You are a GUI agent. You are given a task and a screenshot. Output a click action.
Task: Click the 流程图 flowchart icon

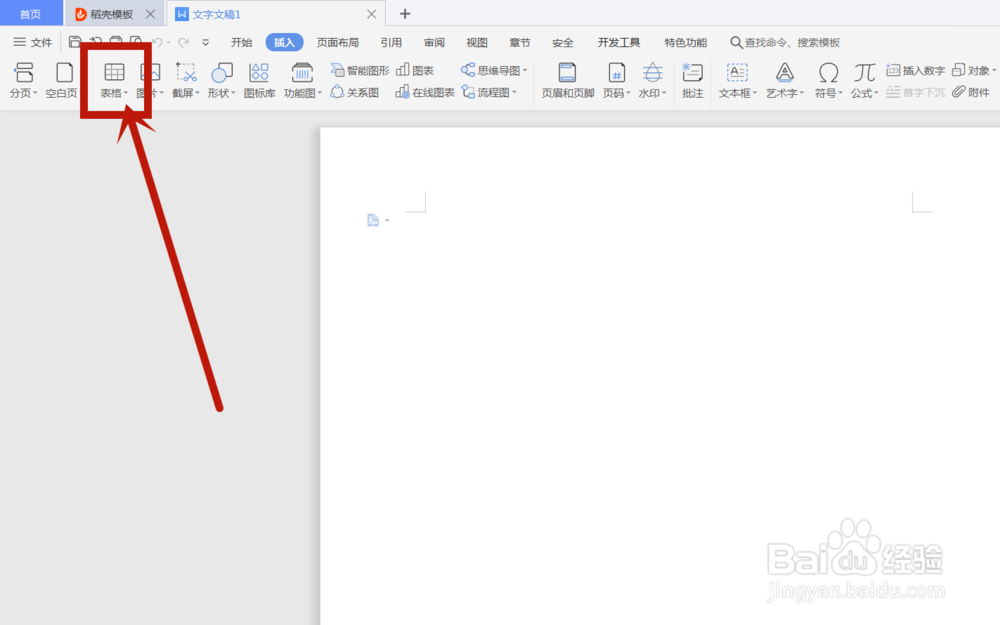[468, 92]
